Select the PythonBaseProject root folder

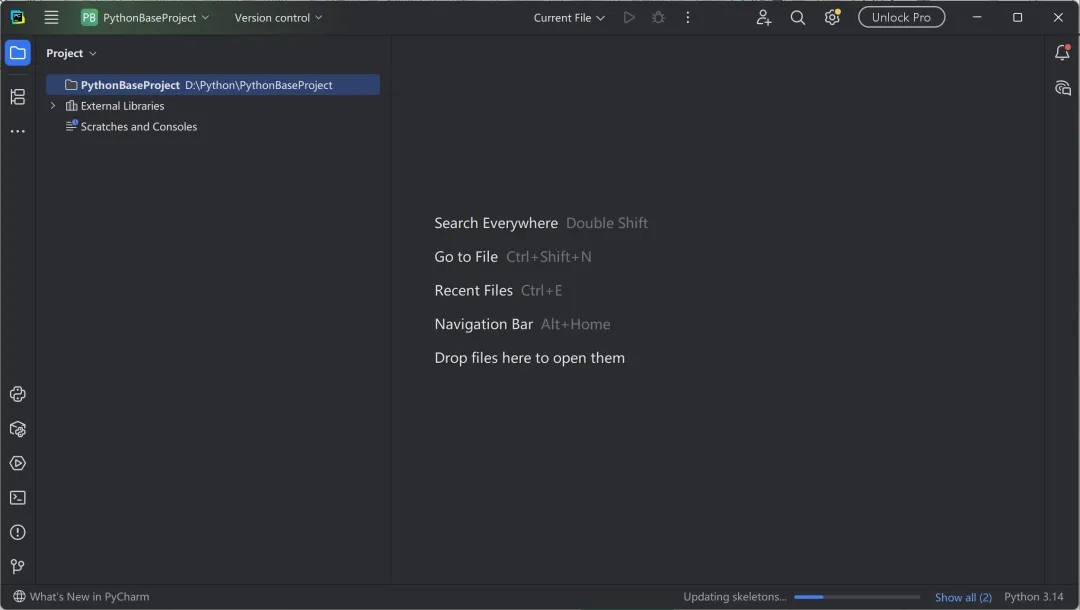tap(213, 85)
